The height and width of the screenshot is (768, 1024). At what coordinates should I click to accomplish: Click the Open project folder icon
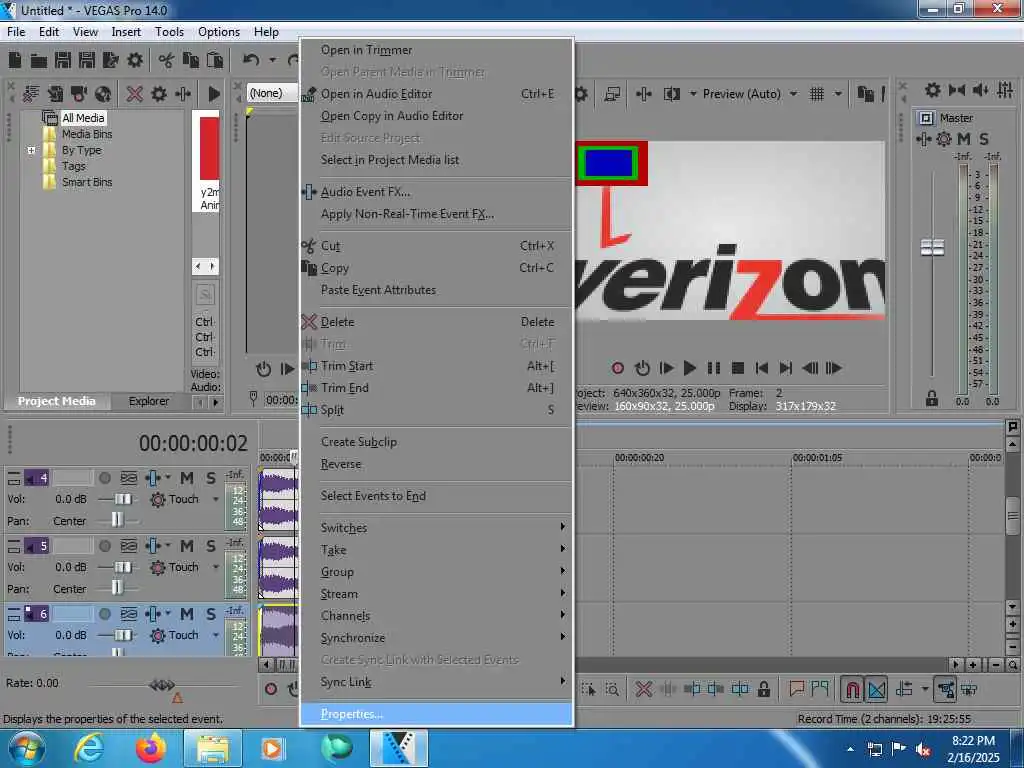(x=39, y=61)
